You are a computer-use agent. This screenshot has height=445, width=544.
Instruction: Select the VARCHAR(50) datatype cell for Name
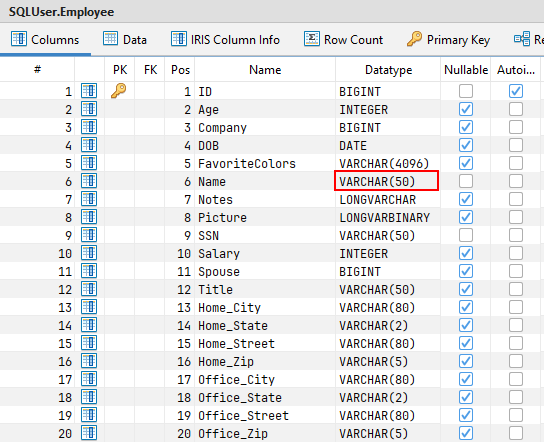[386, 181]
